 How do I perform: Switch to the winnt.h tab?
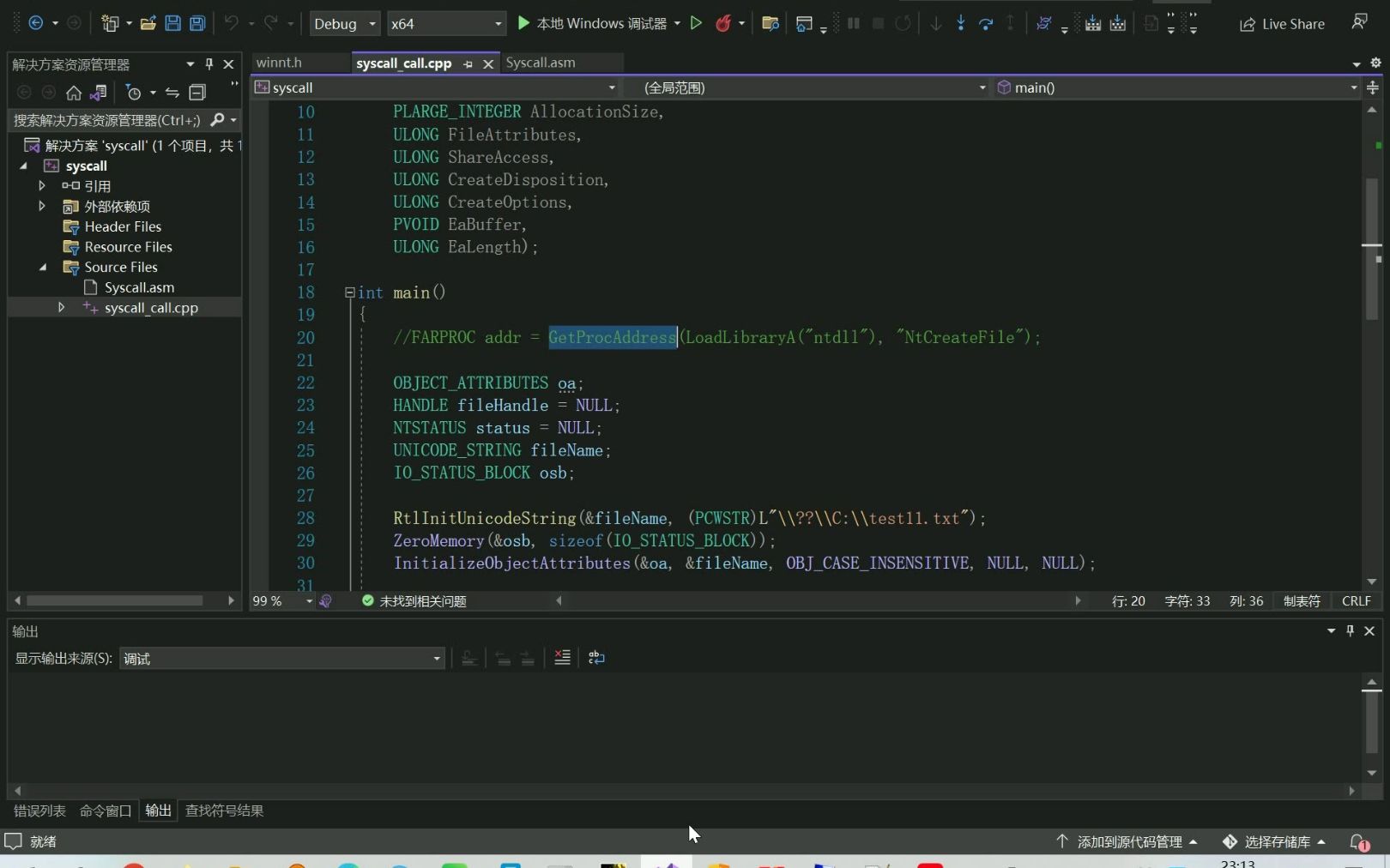point(279,62)
